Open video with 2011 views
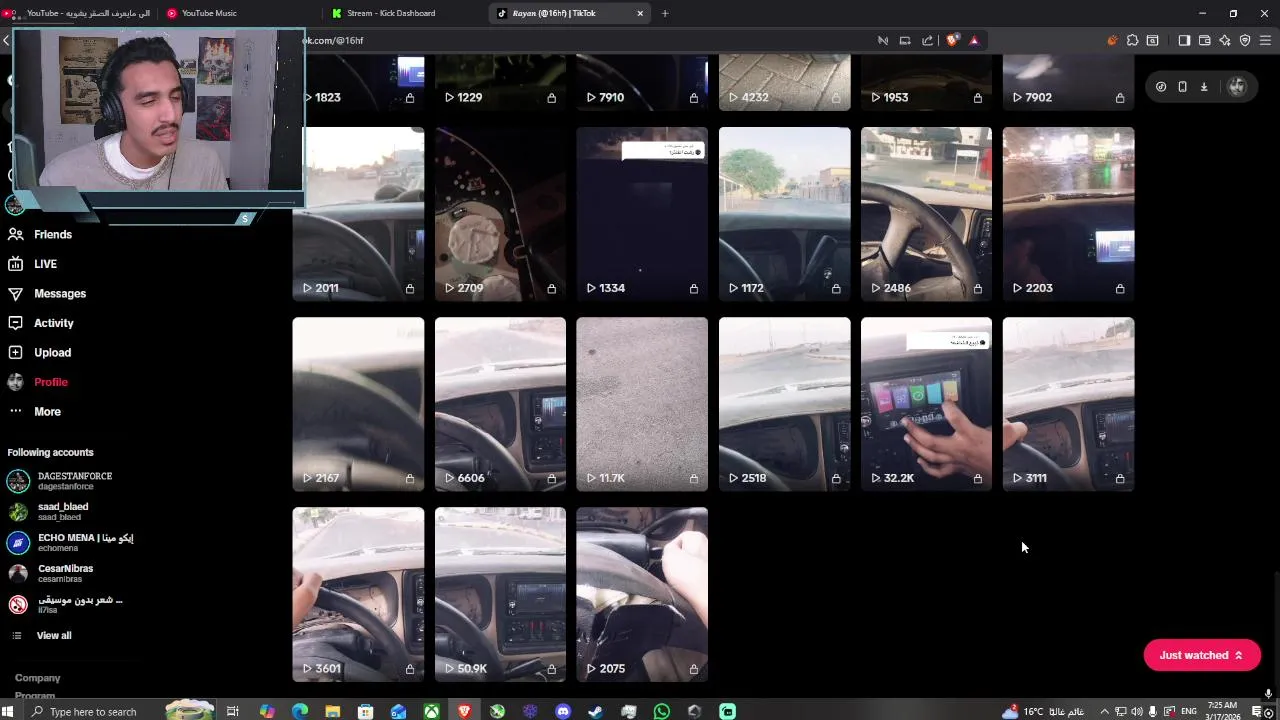 358,214
